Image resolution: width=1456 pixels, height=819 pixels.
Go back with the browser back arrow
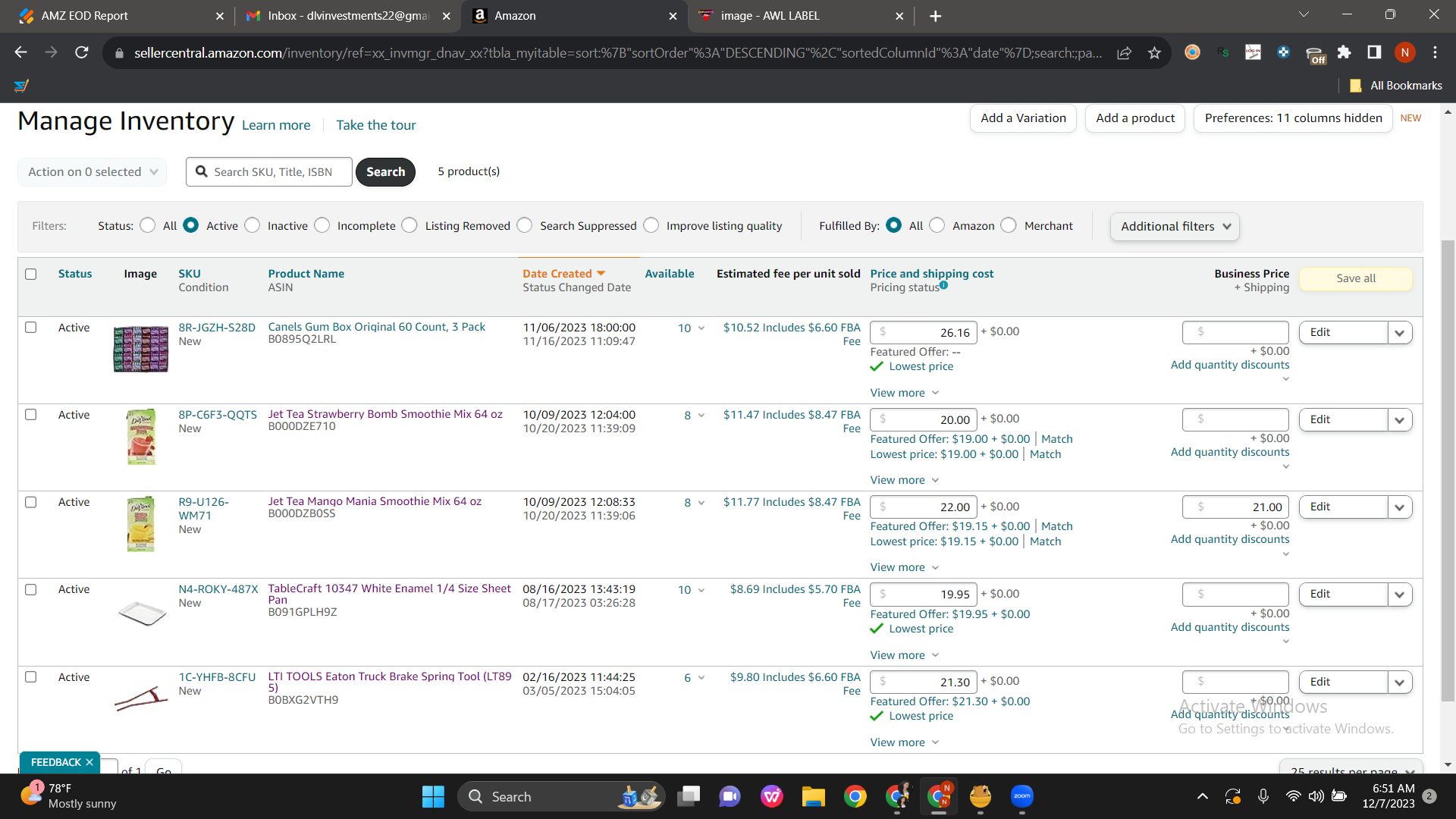pos(20,52)
